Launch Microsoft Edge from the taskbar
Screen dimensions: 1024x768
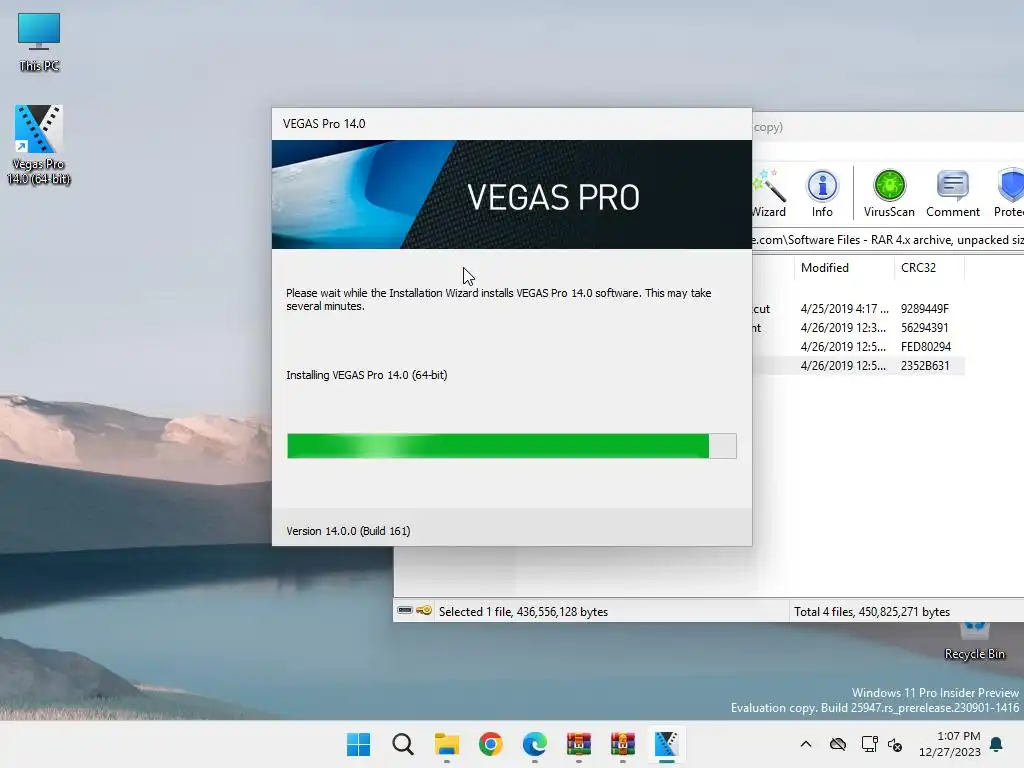pos(535,744)
